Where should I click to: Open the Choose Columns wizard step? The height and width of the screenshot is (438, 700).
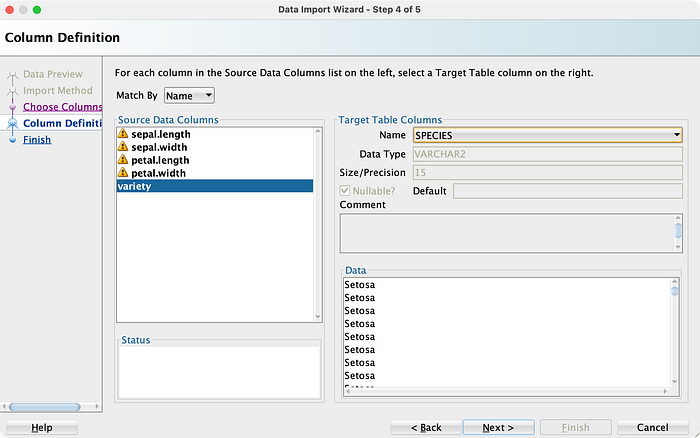point(62,107)
